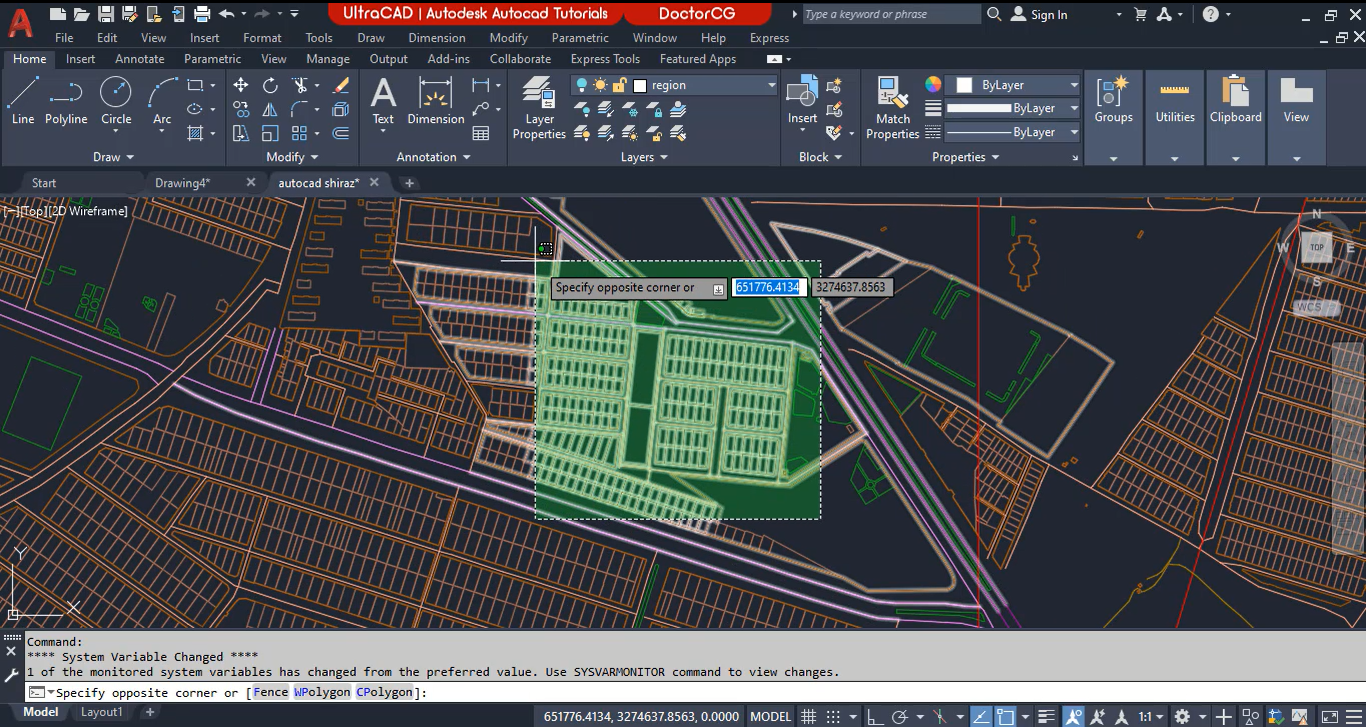Expand the Draw panel
The height and width of the screenshot is (727, 1366).
[x=114, y=157]
